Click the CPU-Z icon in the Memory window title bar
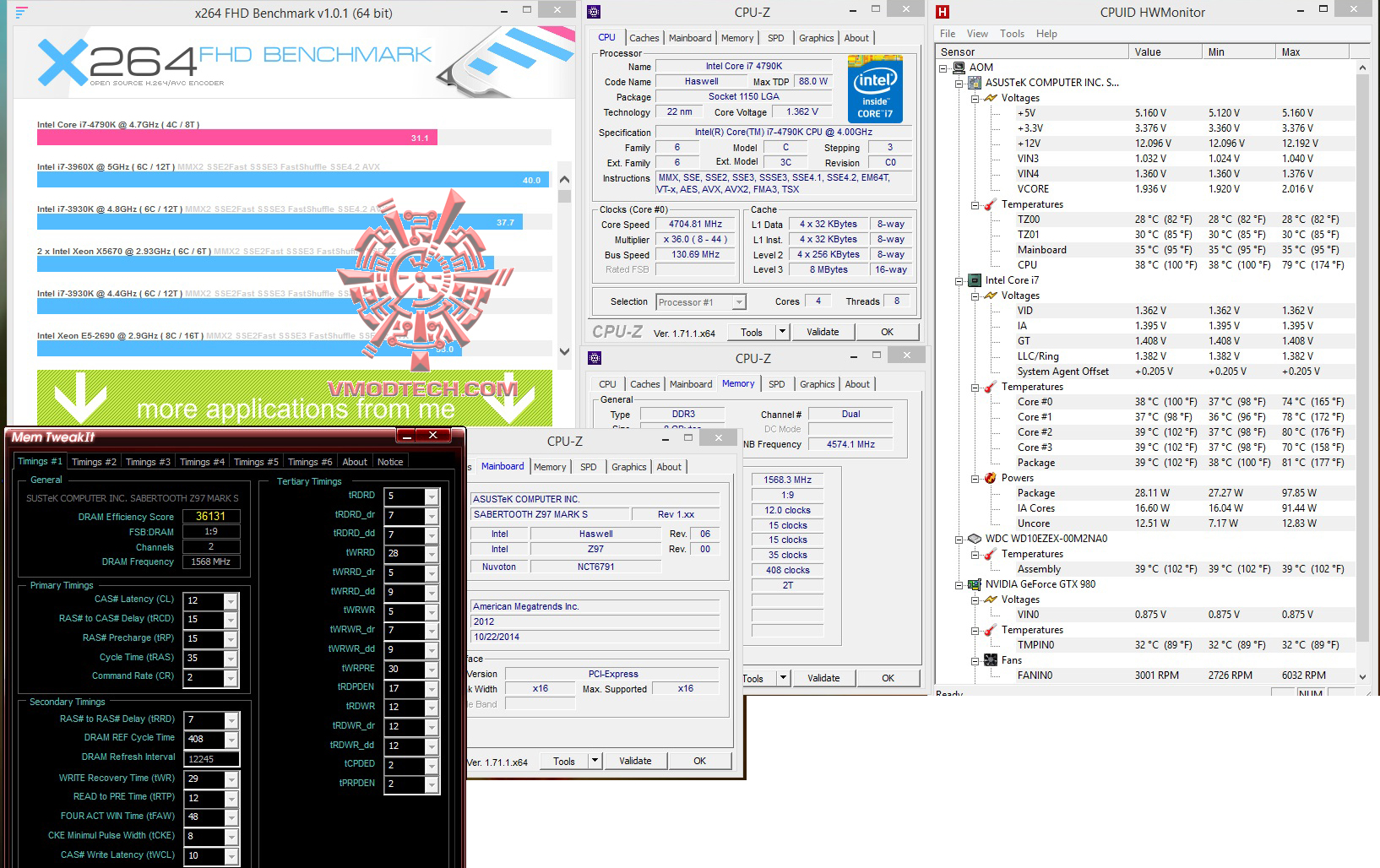The image size is (1380, 868). (x=595, y=358)
